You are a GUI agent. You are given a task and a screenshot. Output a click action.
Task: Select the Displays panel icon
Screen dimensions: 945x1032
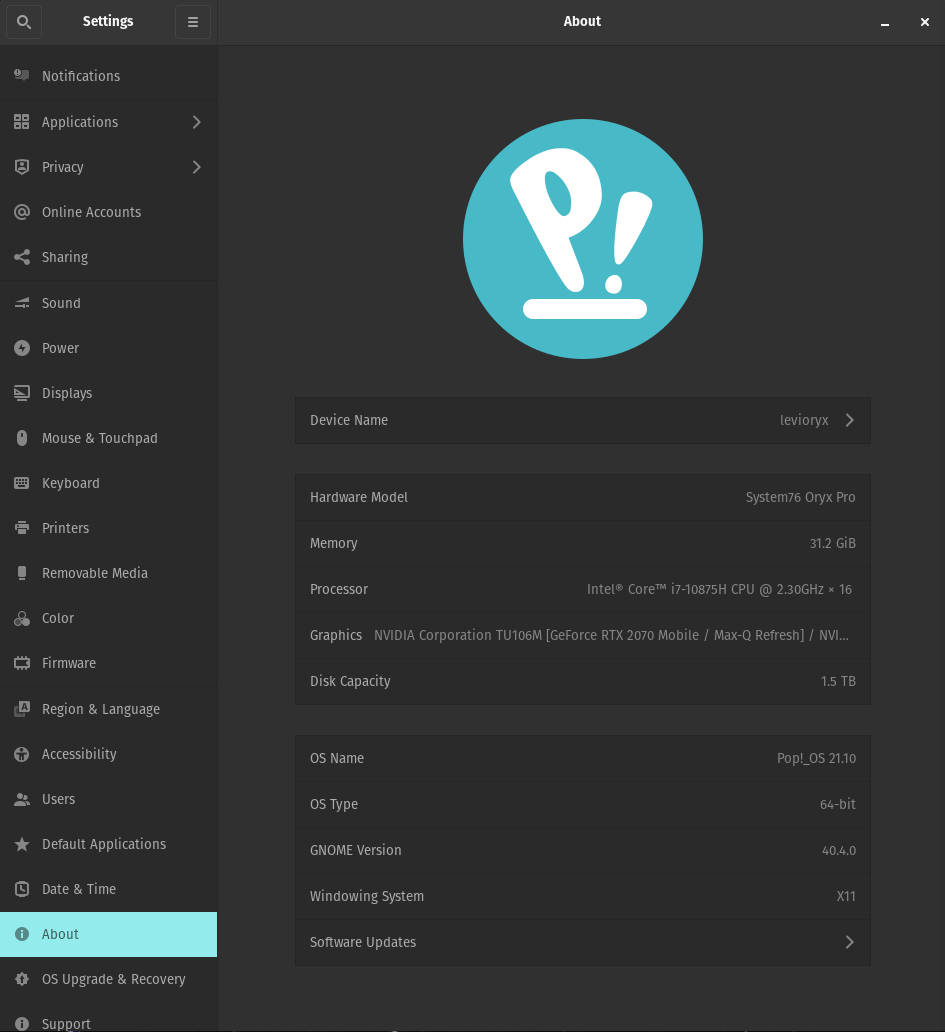click(20, 392)
